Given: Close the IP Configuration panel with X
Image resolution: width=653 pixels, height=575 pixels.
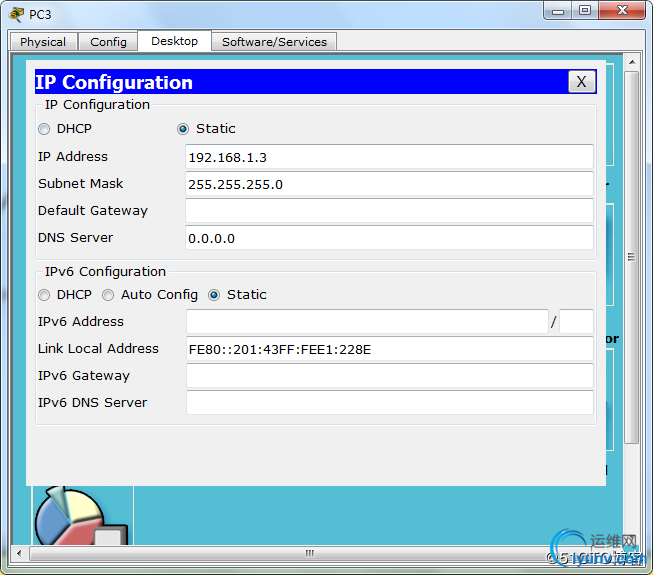Looking at the screenshot, I should click(x=581, y=82).
